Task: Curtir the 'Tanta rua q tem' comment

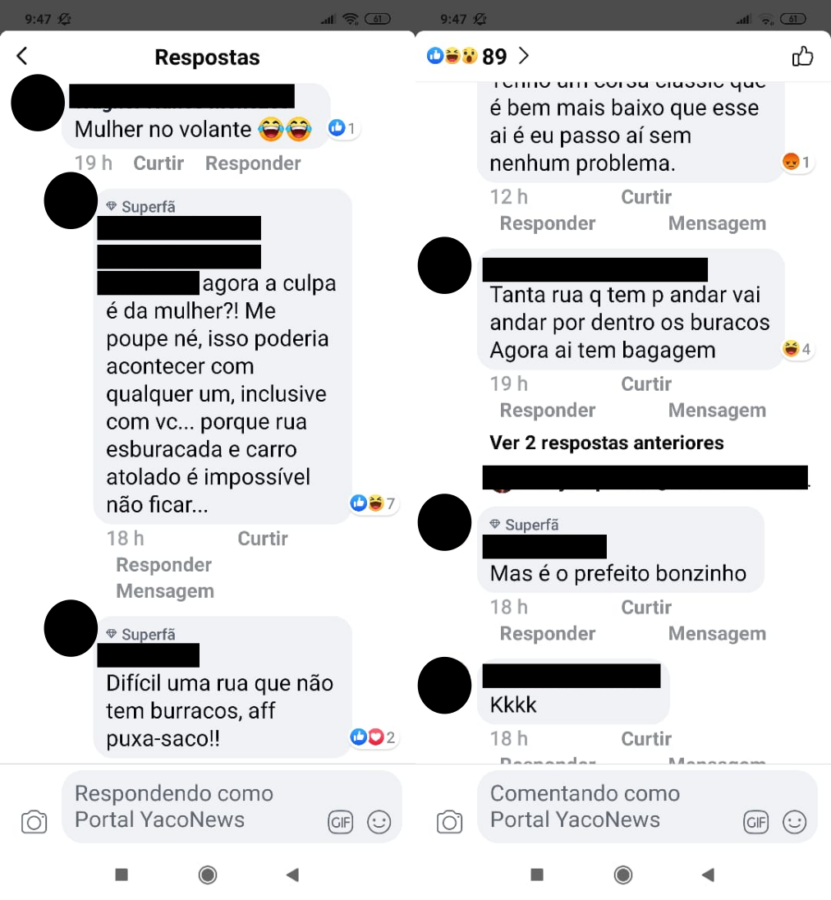Action: [646, 384]
